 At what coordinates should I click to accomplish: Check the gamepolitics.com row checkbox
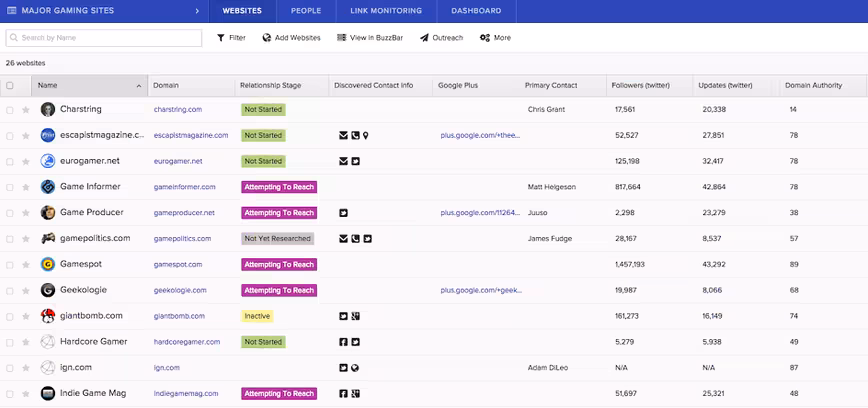[x=9, y=239]
